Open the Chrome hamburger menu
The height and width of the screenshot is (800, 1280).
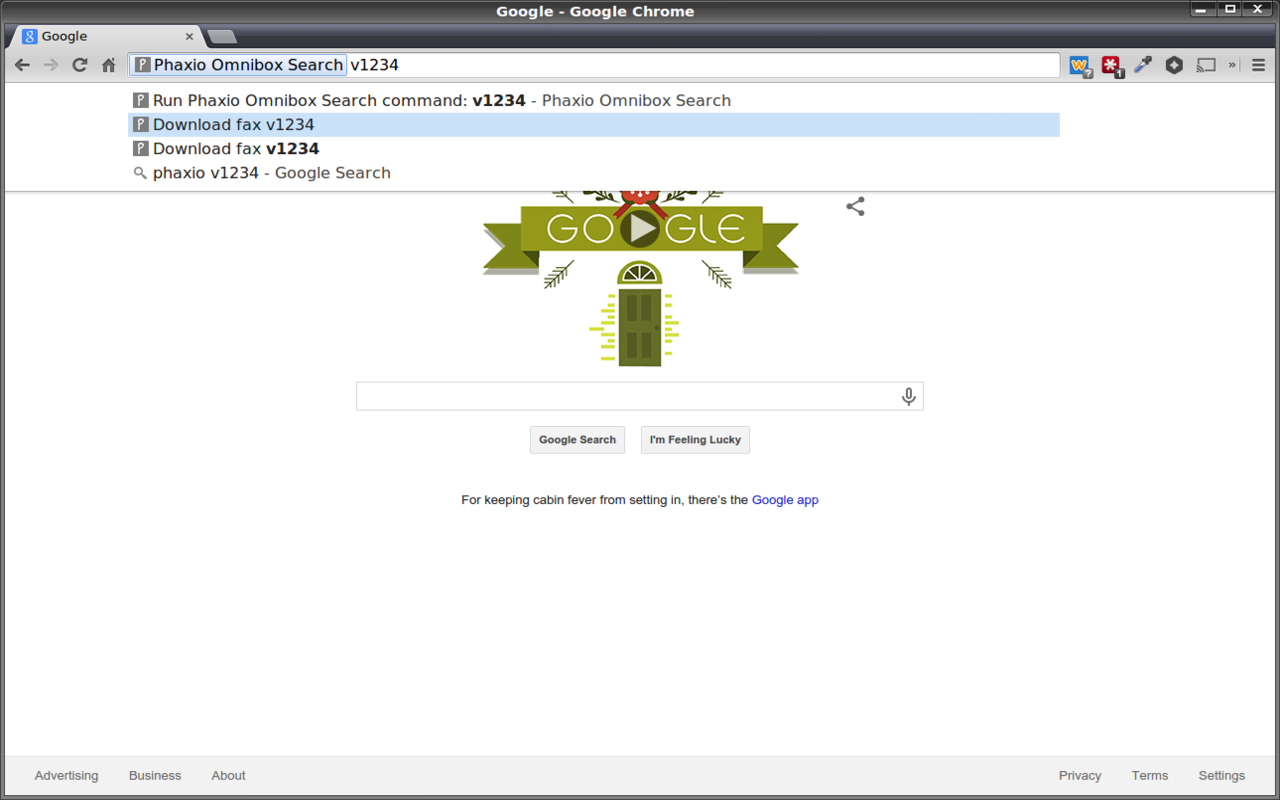1258,65
